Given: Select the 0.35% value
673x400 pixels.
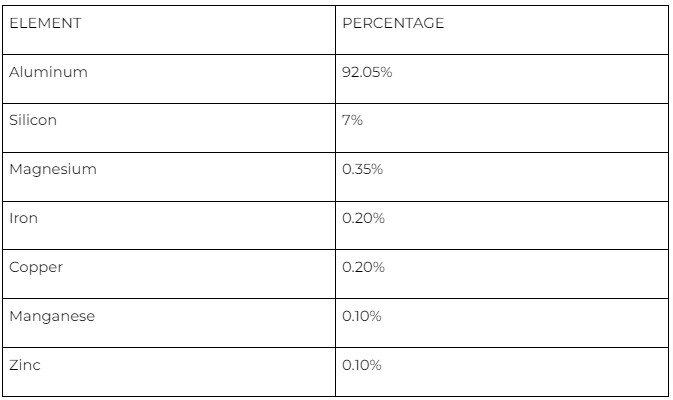Looking at the screenshot, I should click(362, 169).
